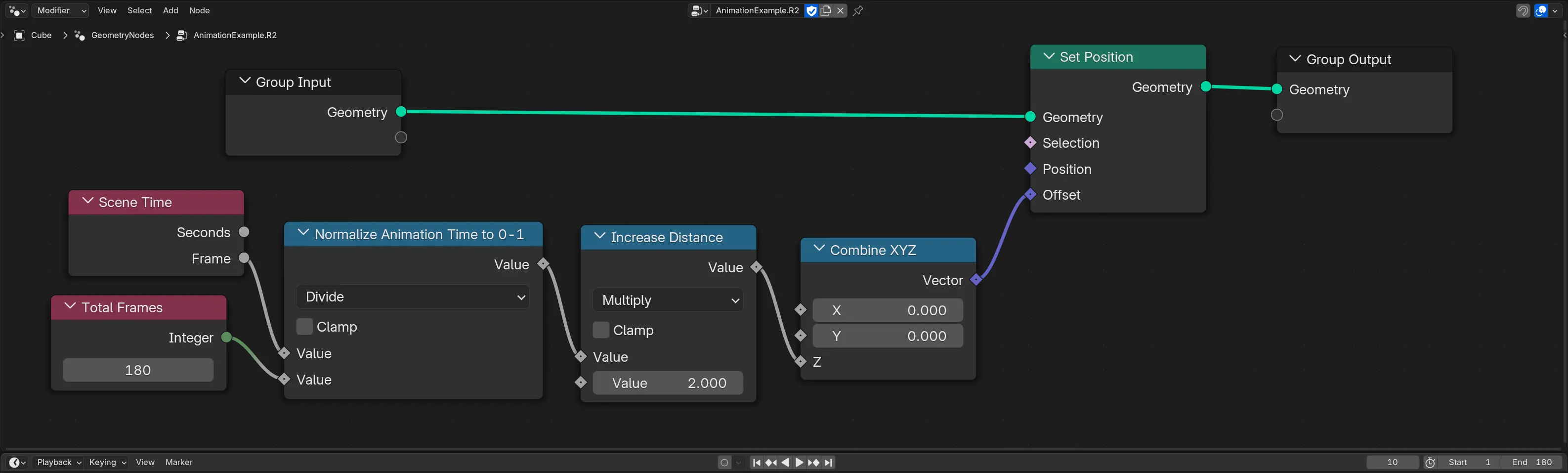
Task: Enable Clamp in Normalize Animation Time node
Action: click(304, 327)
